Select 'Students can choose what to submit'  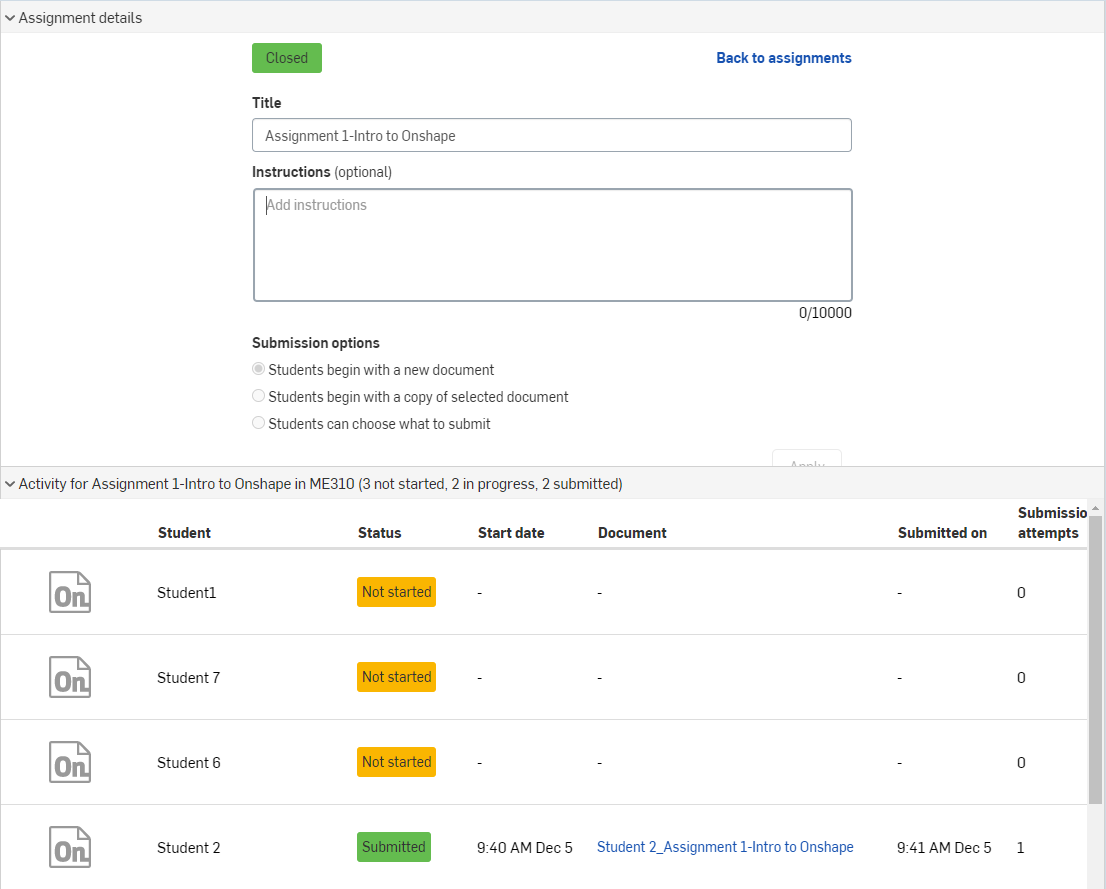pos(259,424)
